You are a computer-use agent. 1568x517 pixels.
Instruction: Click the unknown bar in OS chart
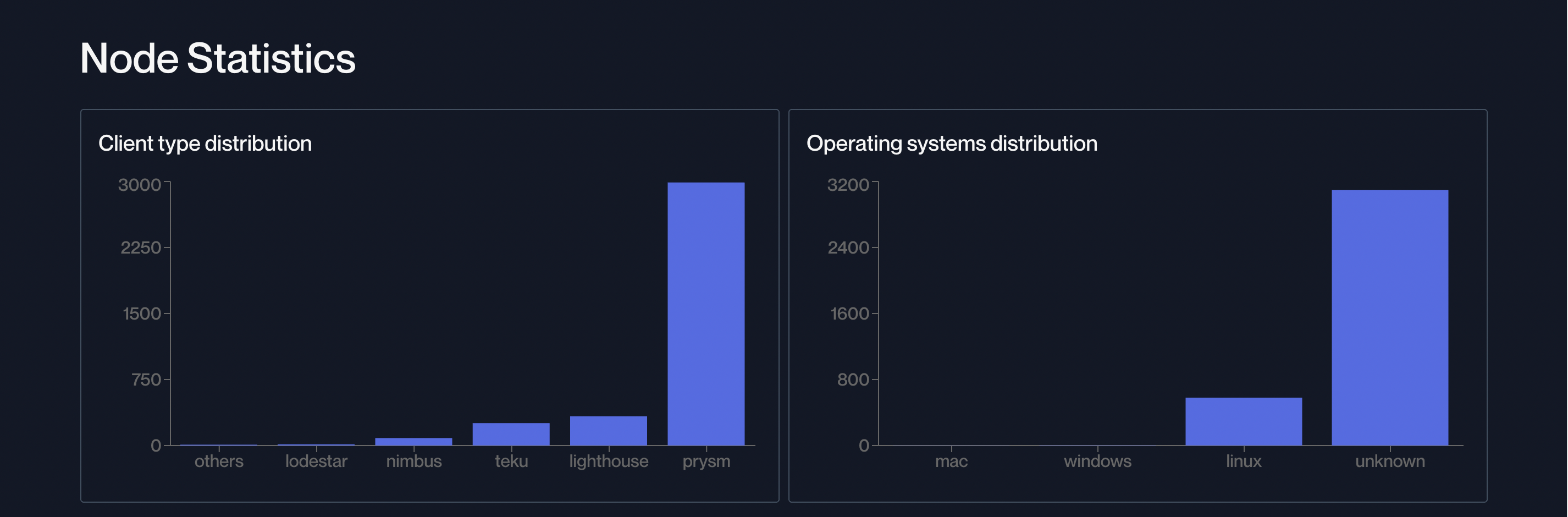click(x=1390, y=317)
